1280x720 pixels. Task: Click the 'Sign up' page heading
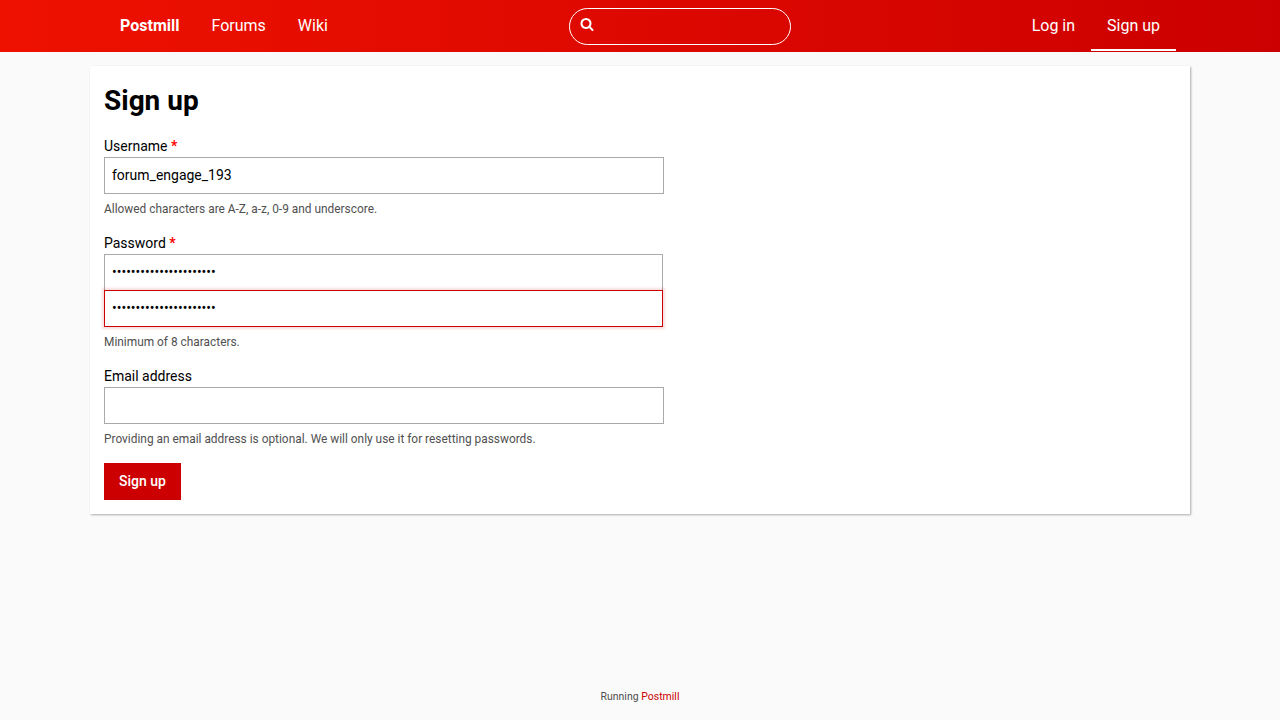pyautogui.click(x=151, y=101)
